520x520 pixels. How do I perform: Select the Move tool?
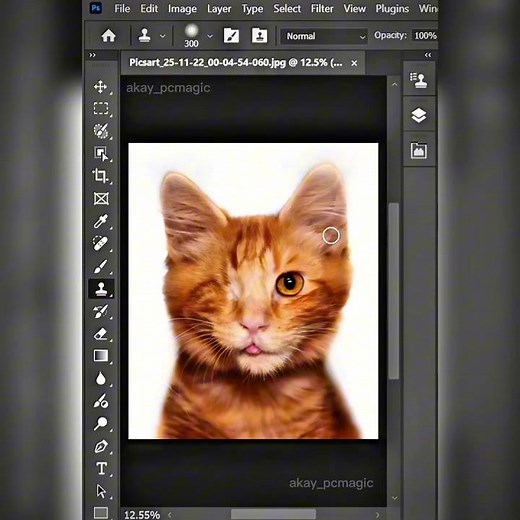(100, 87)
